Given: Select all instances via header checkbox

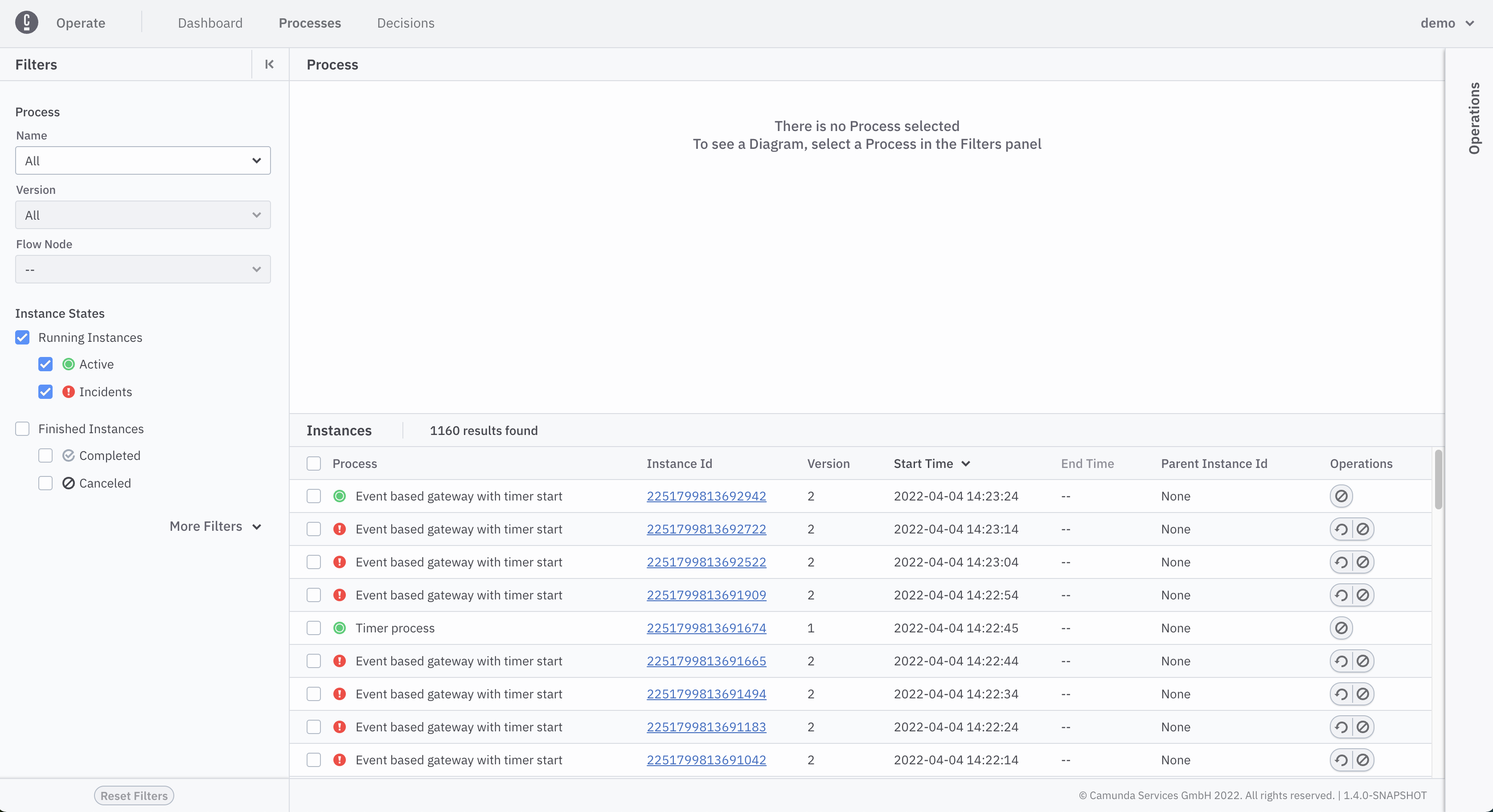Looking at the screenshot, I should tap(314, 463).
